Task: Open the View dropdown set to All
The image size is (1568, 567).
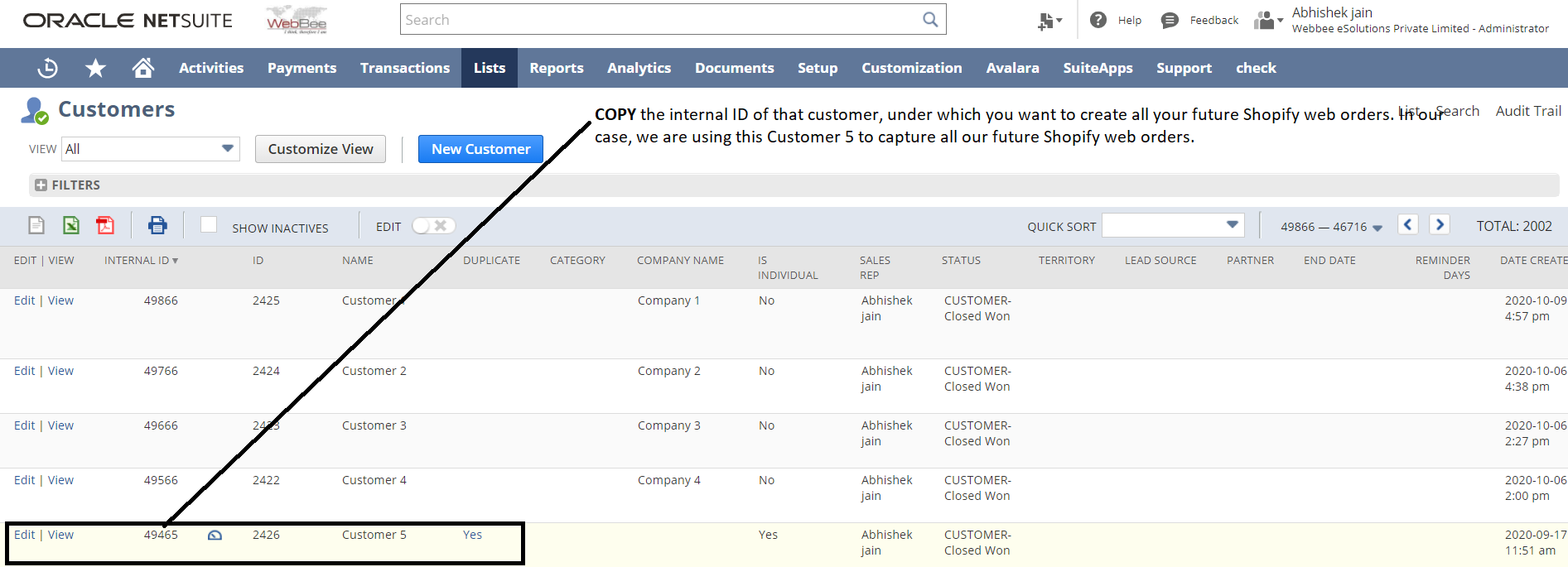Action: pos(151,149)
